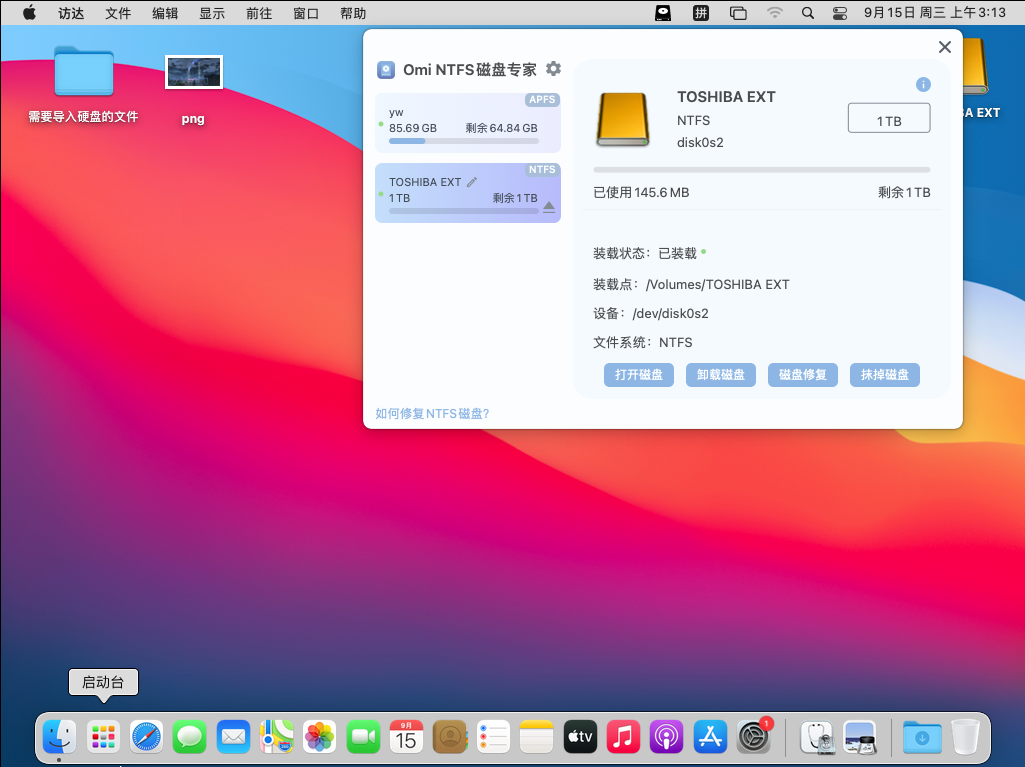Image resolution: width=1025 pixels, height=767 pixels.
Task: Rename TOSHIBA EXT via the pencil icon
Action: click(472, 182)
